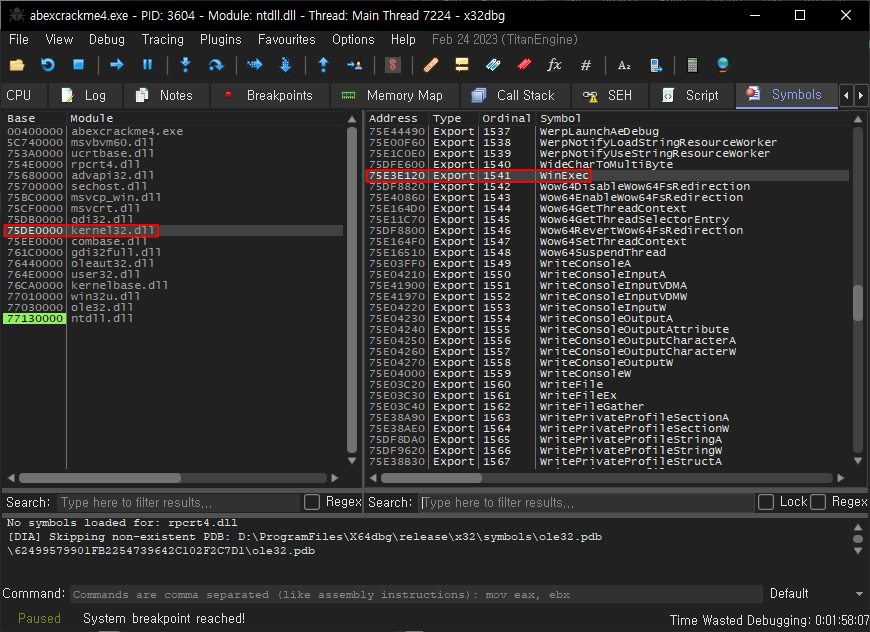Sort symbols by Address column header
This screenshot has width=870, height=632.
(396, 118)
